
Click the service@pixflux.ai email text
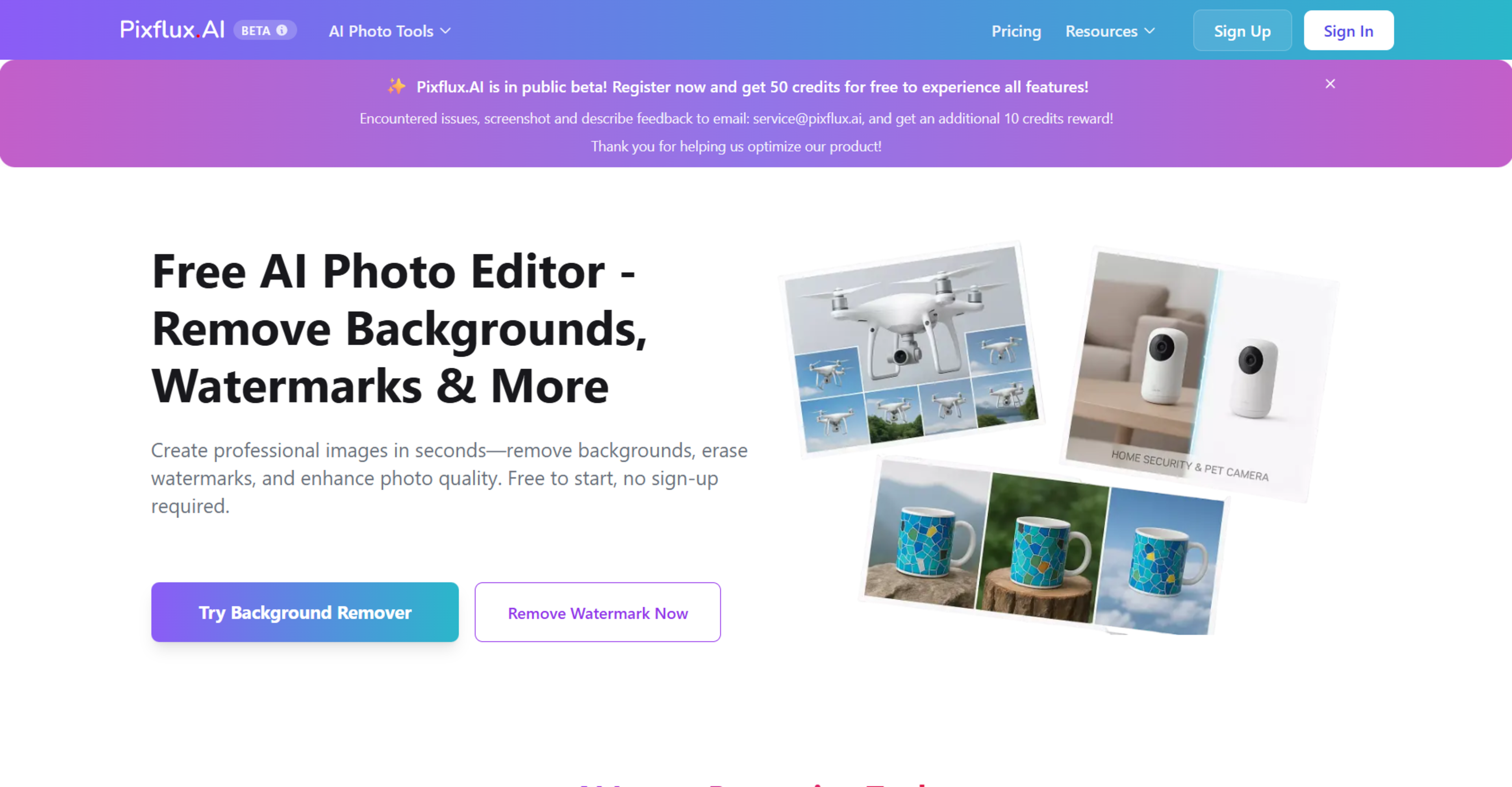click(807, 119)
